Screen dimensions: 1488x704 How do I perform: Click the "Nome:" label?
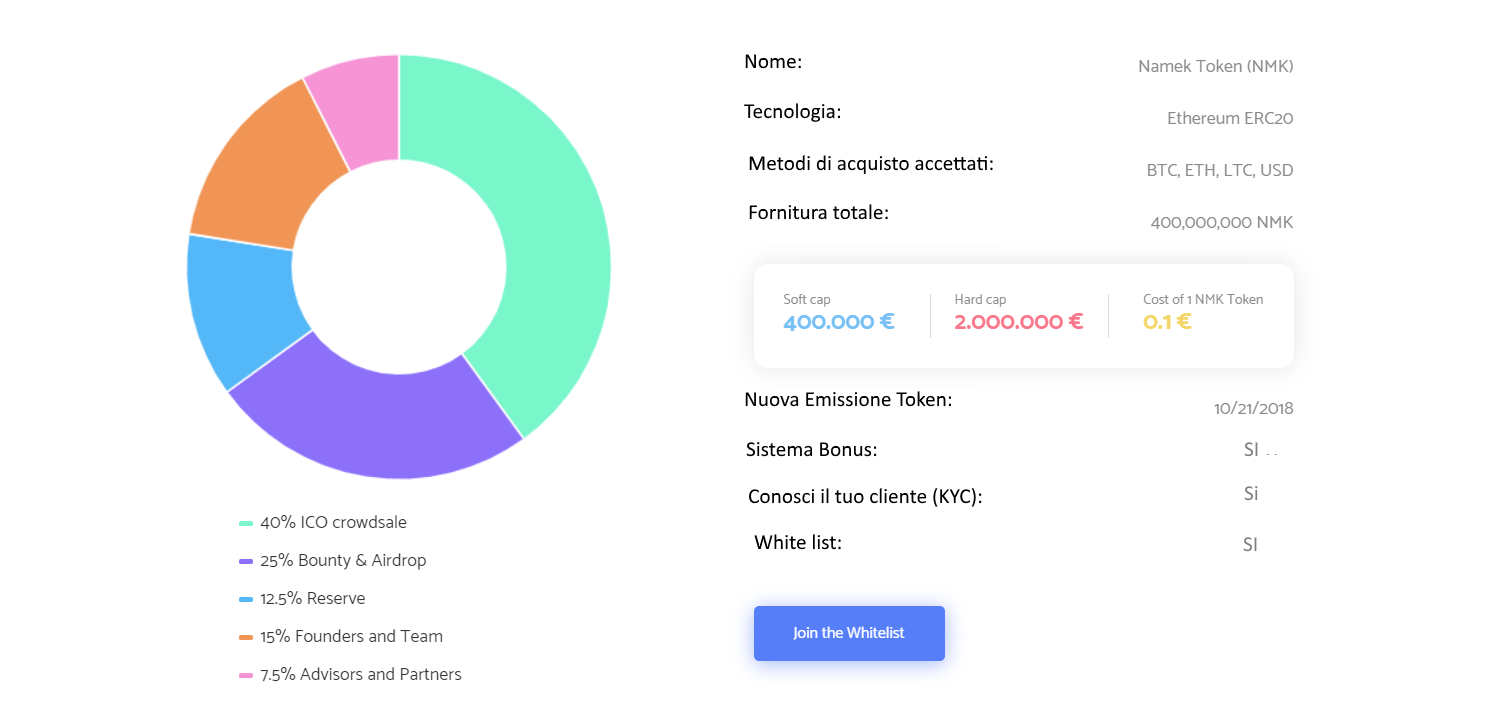point(773,62)
